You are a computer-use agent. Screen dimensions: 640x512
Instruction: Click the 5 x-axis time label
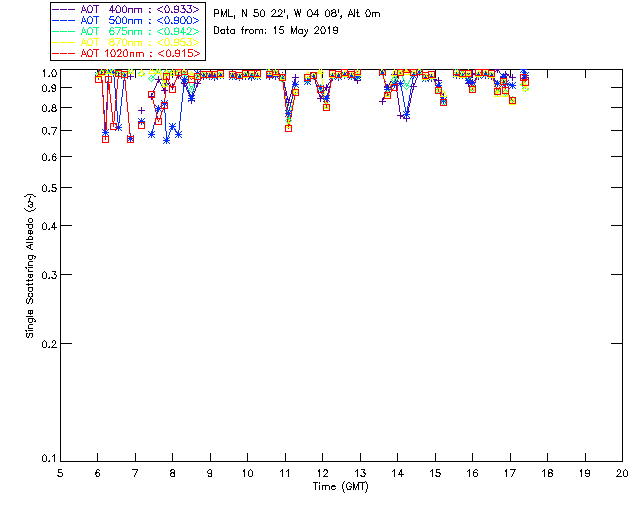point(60,473)
